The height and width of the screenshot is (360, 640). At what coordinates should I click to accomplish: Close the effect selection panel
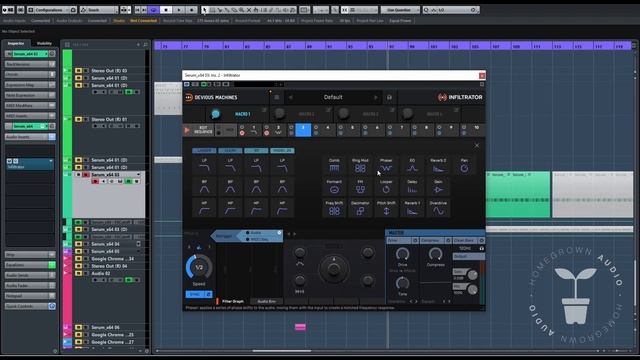[476, 145]
